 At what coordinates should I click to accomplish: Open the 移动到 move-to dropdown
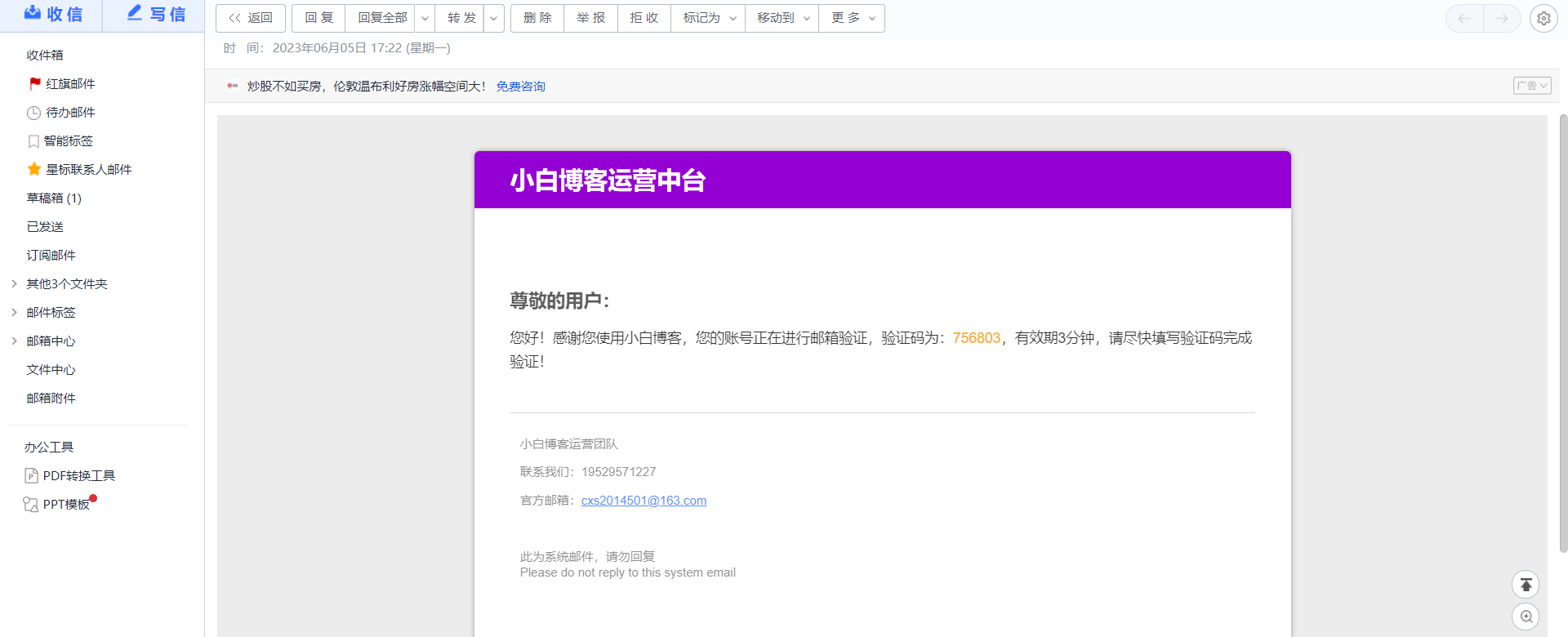click(x=782, y=18)
